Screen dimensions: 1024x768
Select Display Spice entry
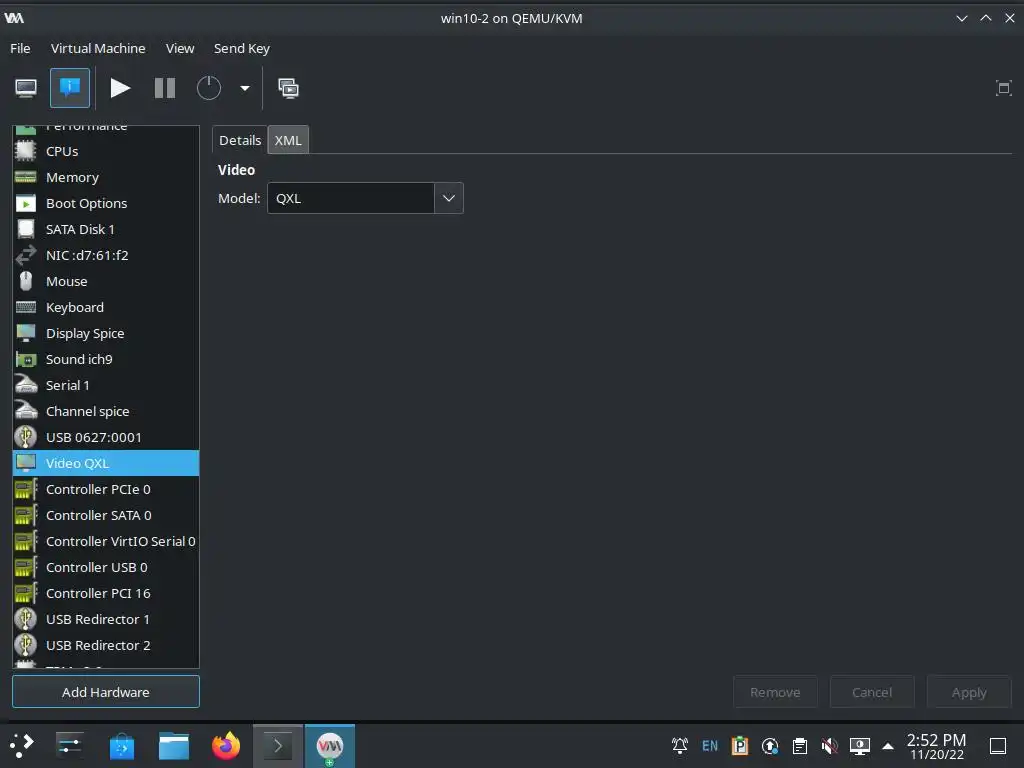coord(106,333)
